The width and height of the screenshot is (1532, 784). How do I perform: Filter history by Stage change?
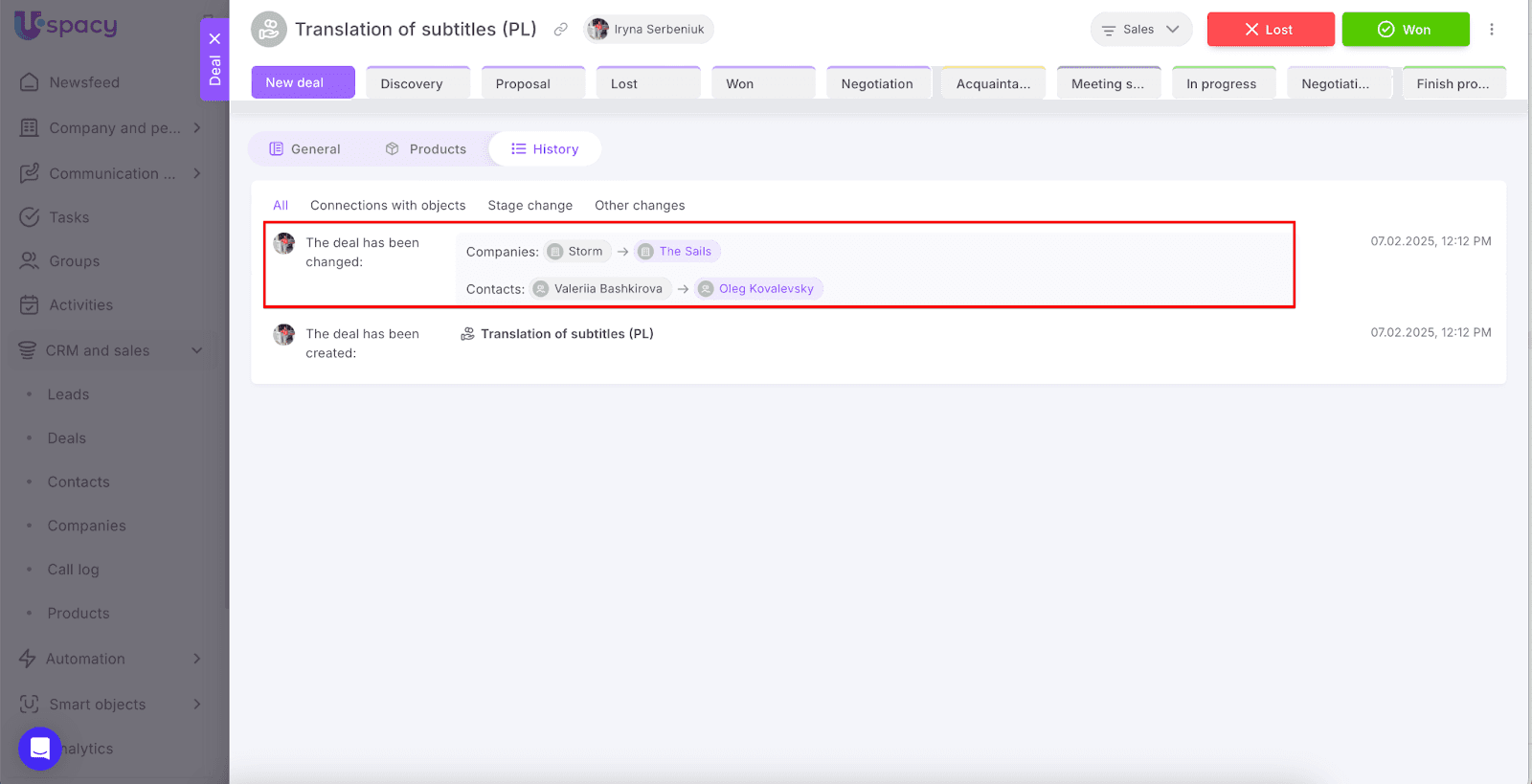[x=529, y=206]
